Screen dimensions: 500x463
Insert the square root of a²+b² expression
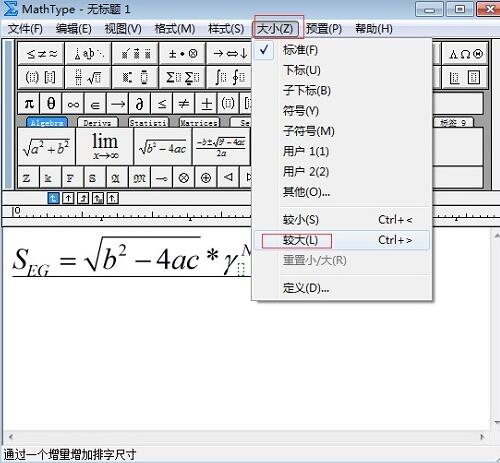pos(46,147)
